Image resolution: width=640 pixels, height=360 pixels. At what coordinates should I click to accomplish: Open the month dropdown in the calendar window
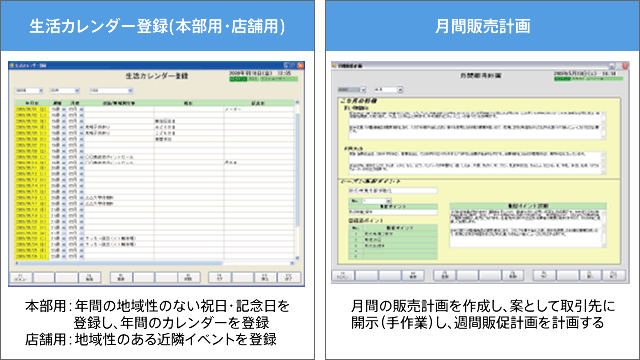pos(64,91)
